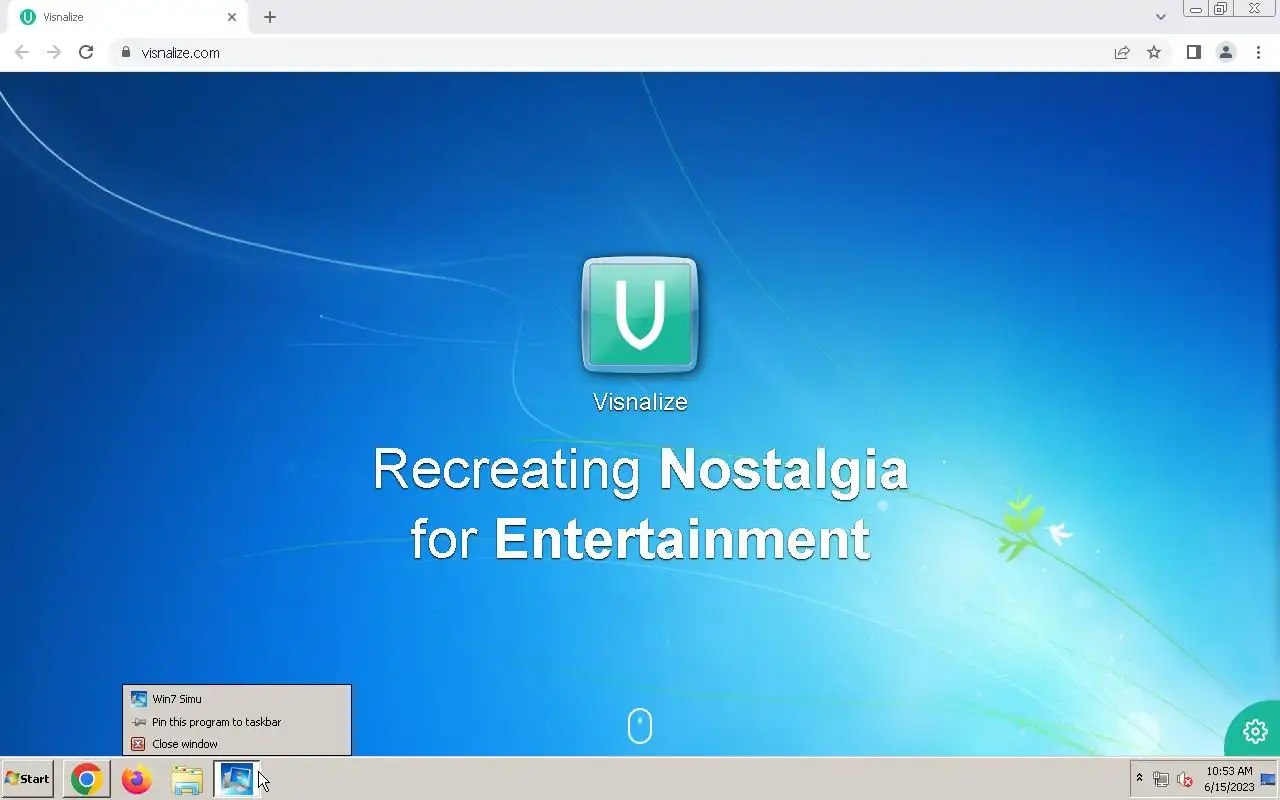The image size is (1280, 800).
Task: Open the Chrome profile menu
Action: (1226, 53)
